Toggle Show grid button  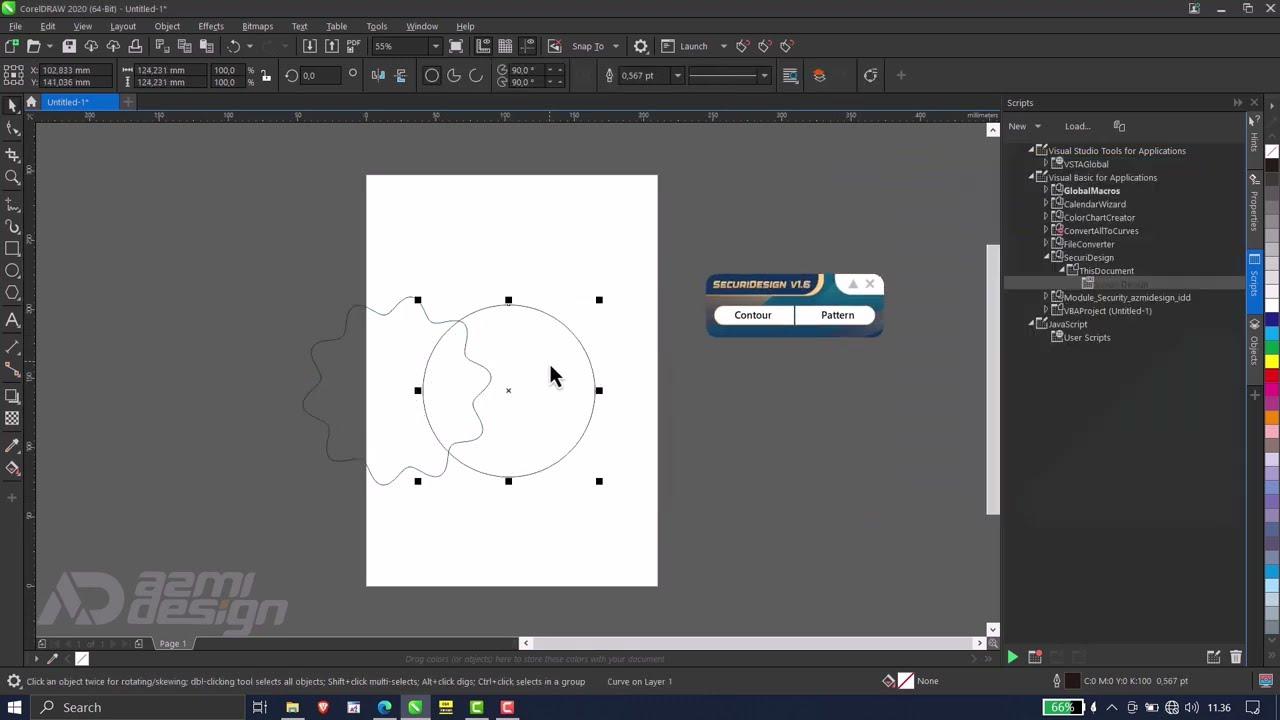click(505, 46)
